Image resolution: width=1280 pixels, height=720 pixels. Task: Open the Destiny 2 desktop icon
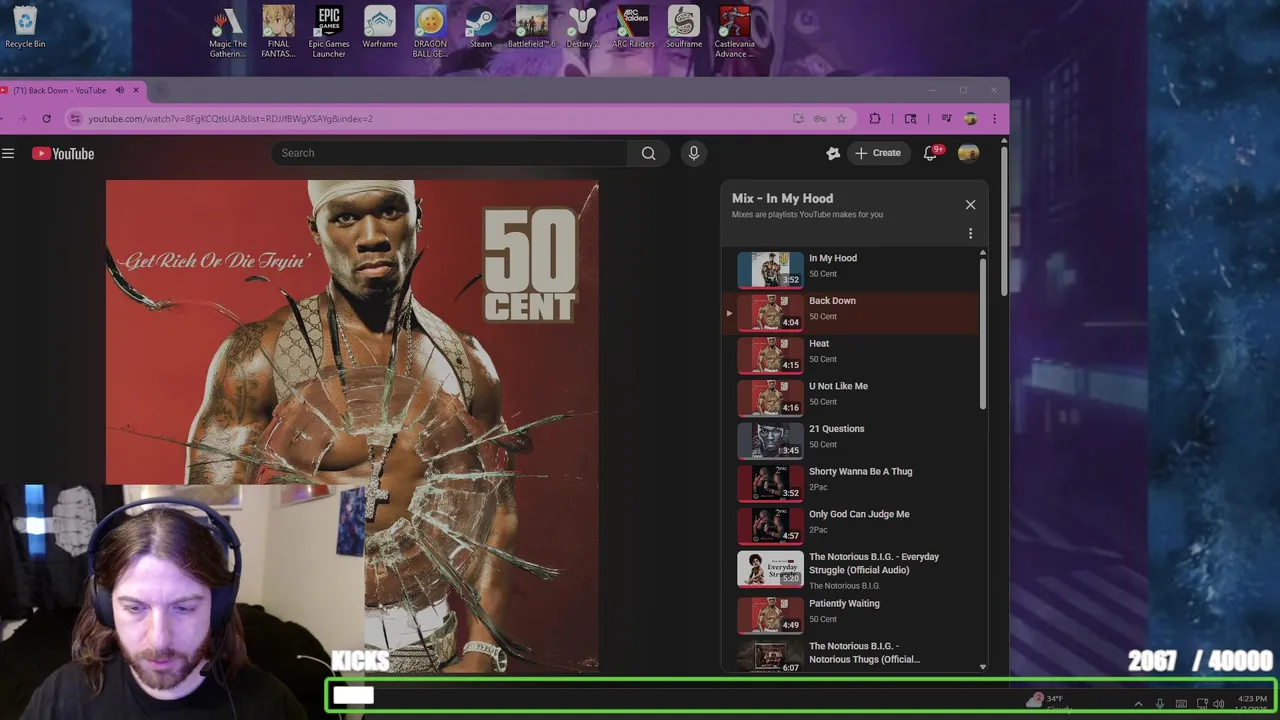(582, 28)
